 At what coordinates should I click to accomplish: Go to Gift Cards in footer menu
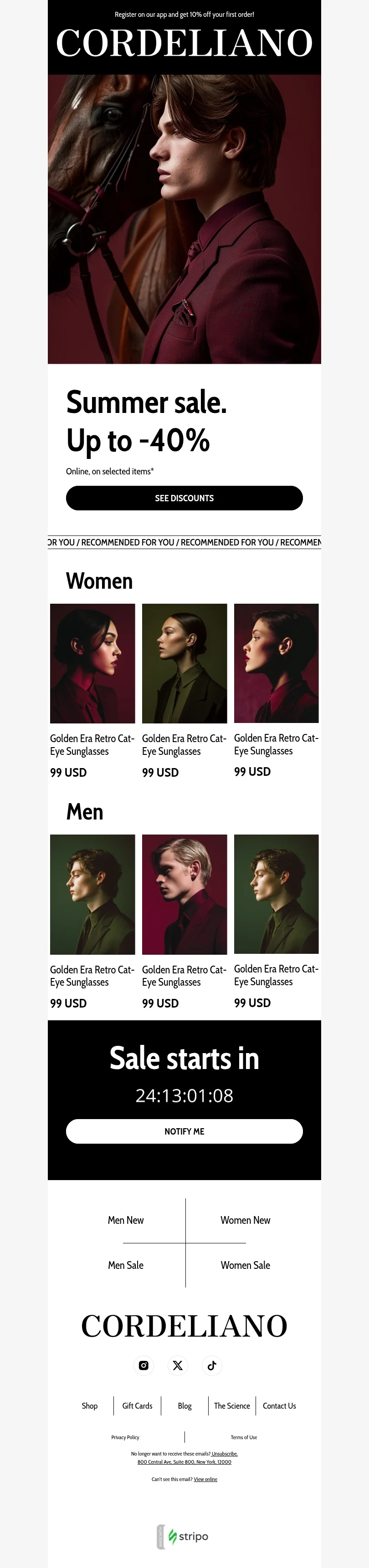coord(137,1405)
